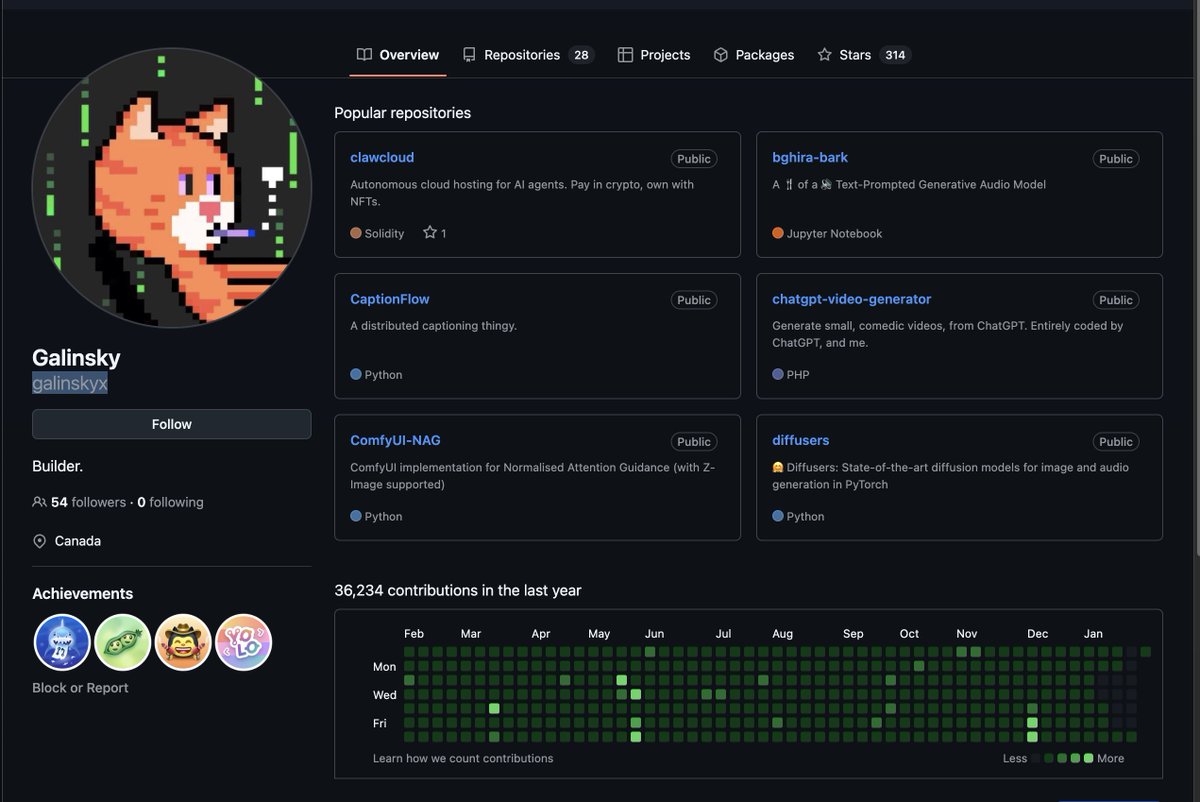Open the chatgpt-video-generator repository
Screen dimensions: 1200x802
click(x=851, y=299)
